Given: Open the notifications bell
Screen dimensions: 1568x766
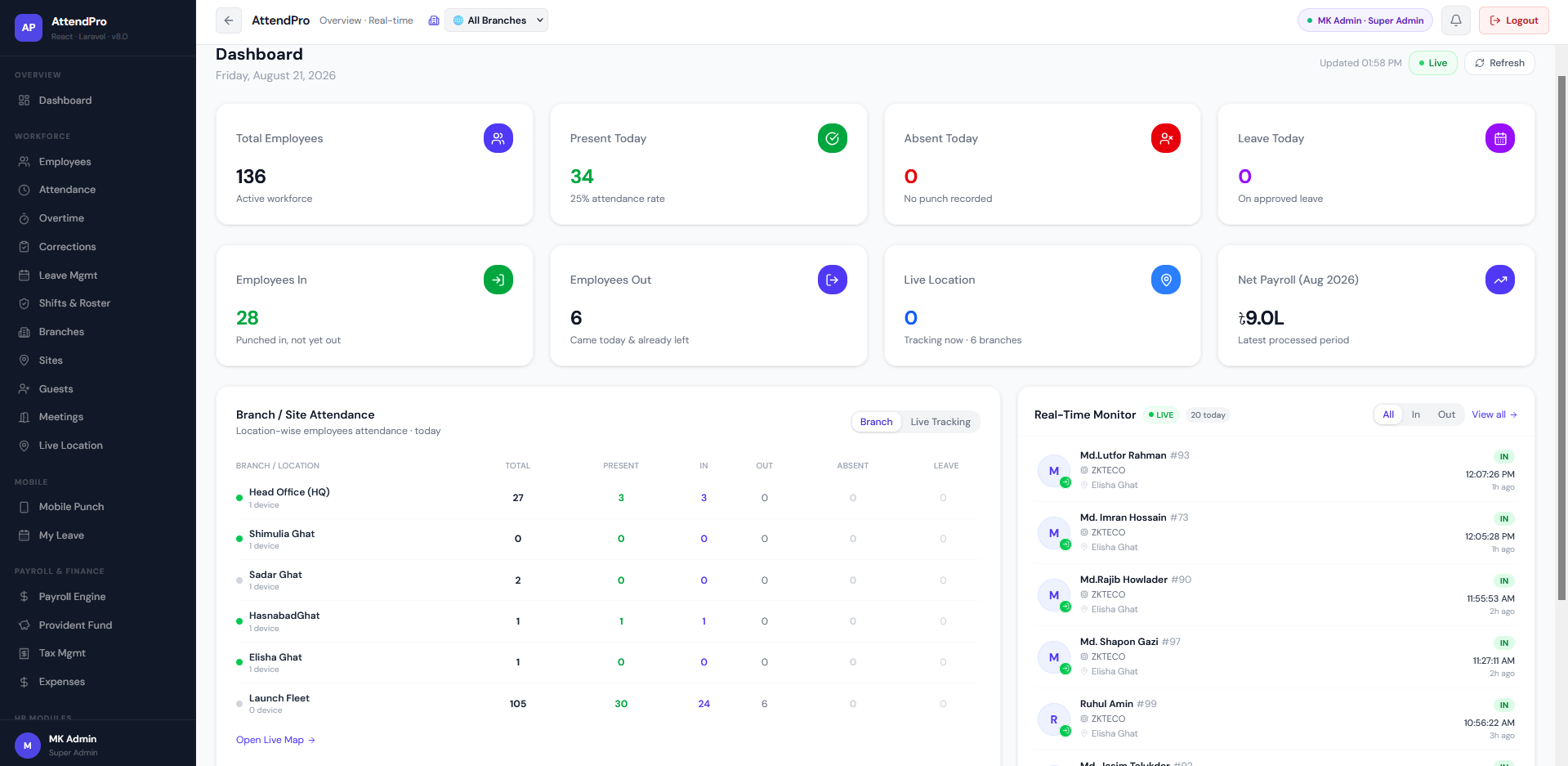Looking at the screenshot, I should (1456, 20).
